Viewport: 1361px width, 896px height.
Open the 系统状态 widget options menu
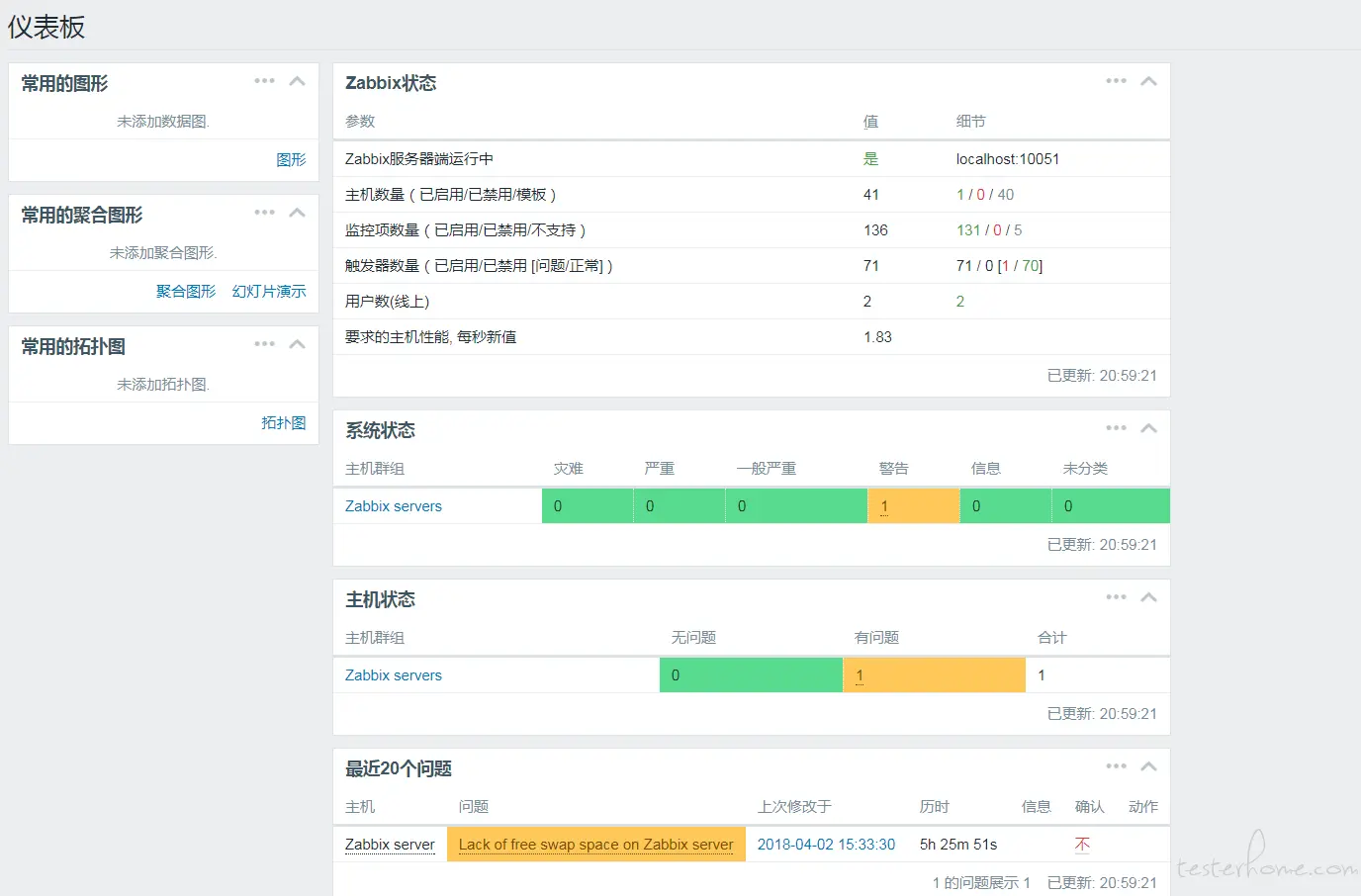pyautogui.click(x=1116, y=428)
